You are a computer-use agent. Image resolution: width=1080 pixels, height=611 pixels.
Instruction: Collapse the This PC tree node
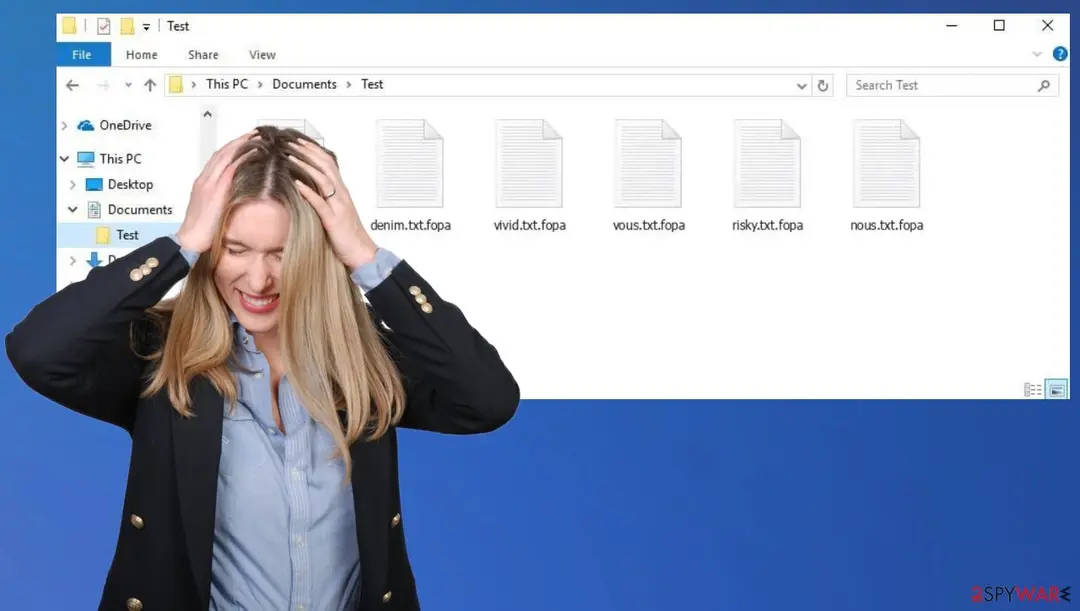pyautogui.click(x=65, y=158)
